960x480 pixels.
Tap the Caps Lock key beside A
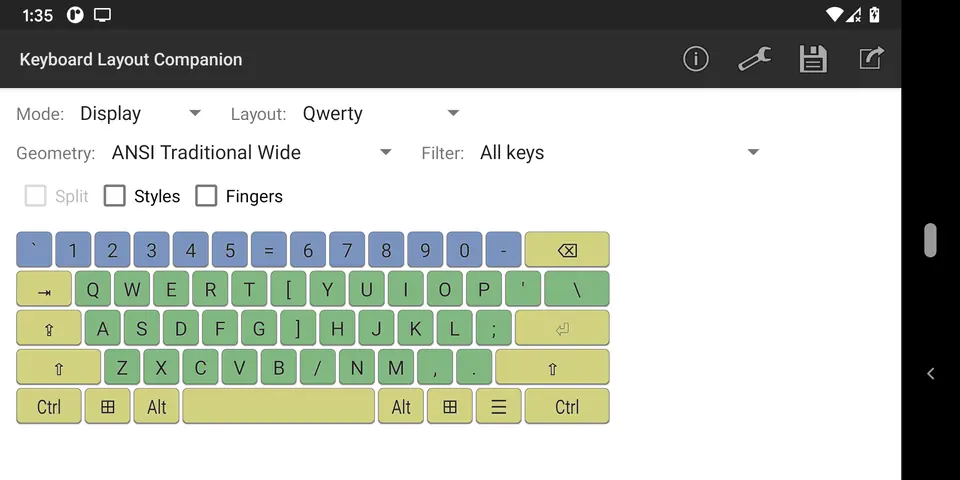point(49,328)
